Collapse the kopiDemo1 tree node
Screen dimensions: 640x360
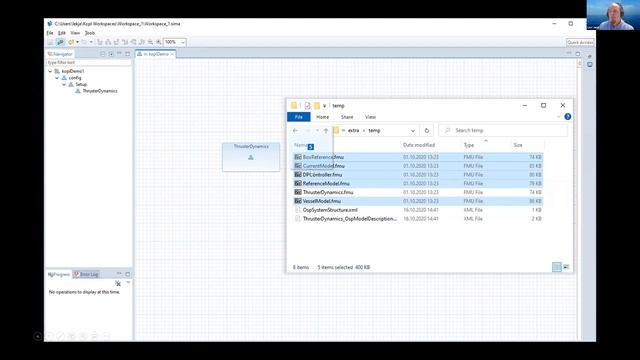point(50,71)
